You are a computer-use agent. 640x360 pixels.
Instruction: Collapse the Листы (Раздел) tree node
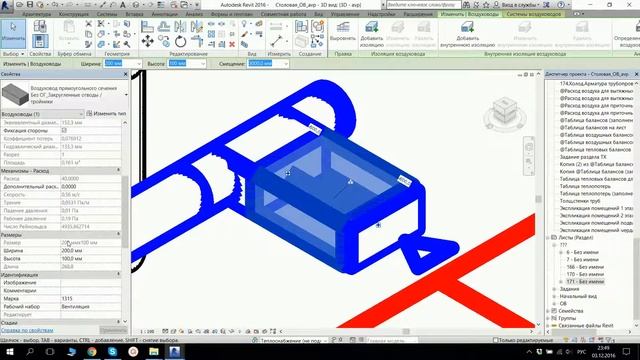[548, 238]
